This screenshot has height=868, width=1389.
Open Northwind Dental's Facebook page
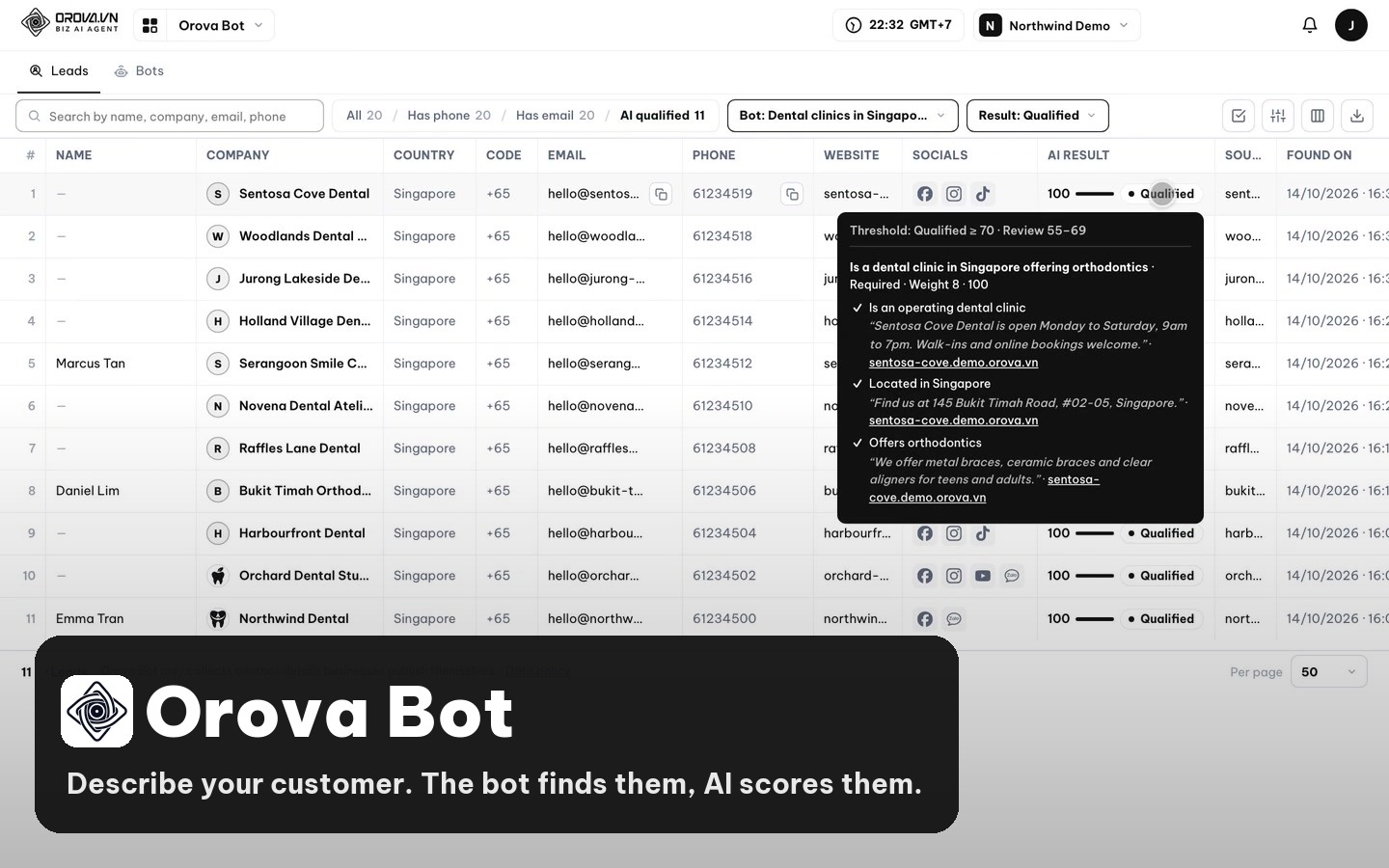925,619
